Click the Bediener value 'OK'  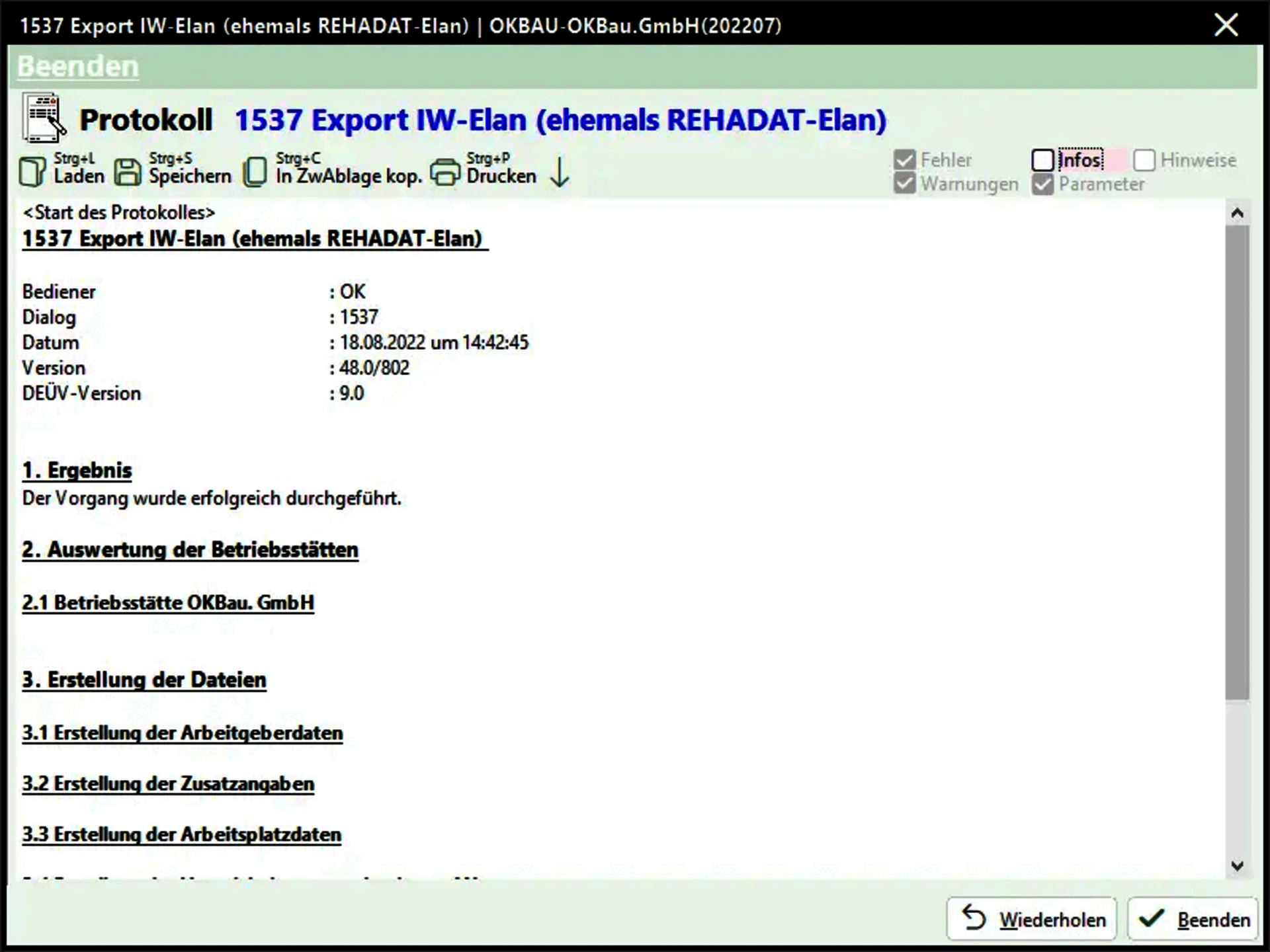tap(353, 292)
